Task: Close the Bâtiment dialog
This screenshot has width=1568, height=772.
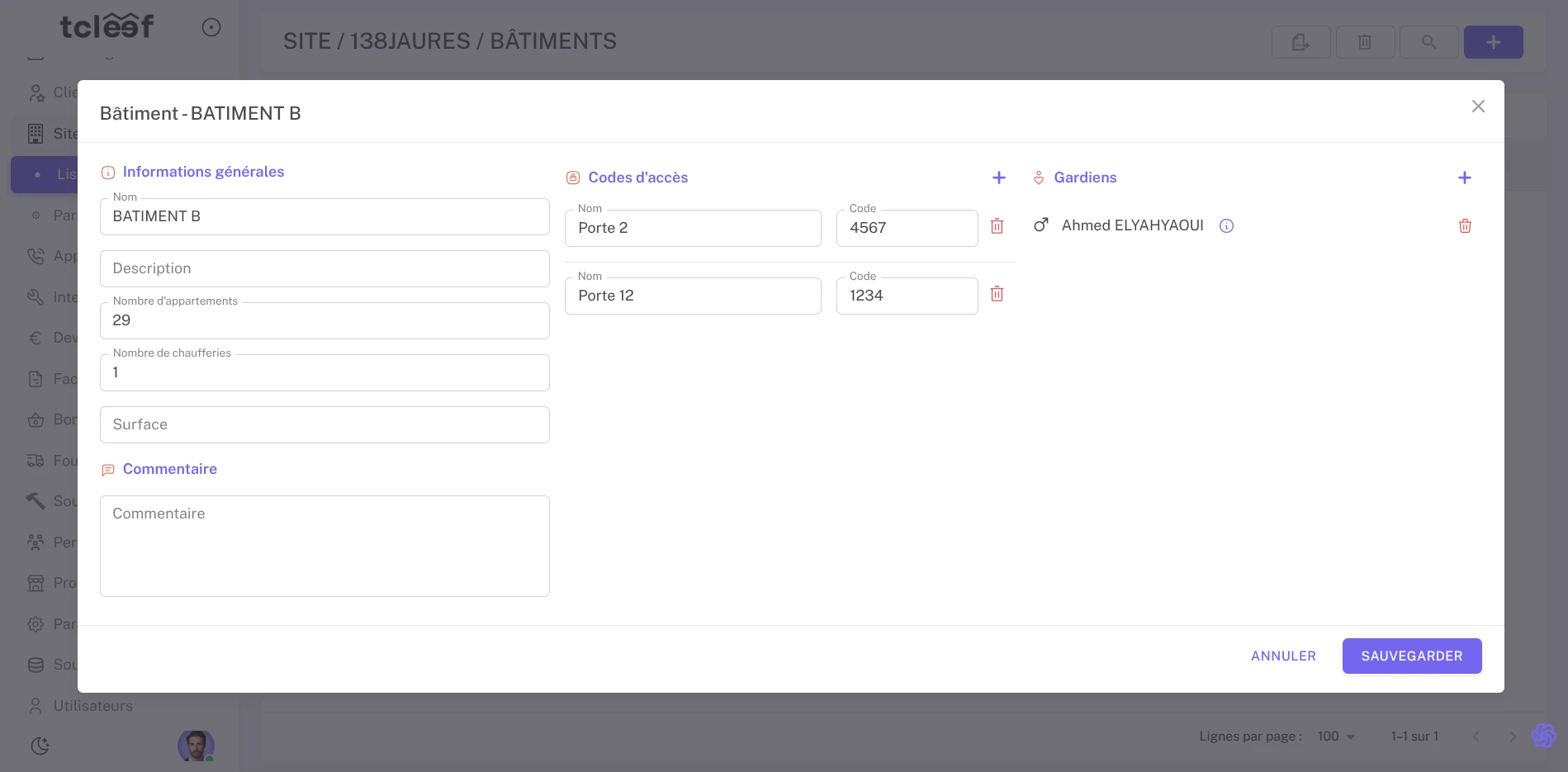Action: [x=1477, y=107]
